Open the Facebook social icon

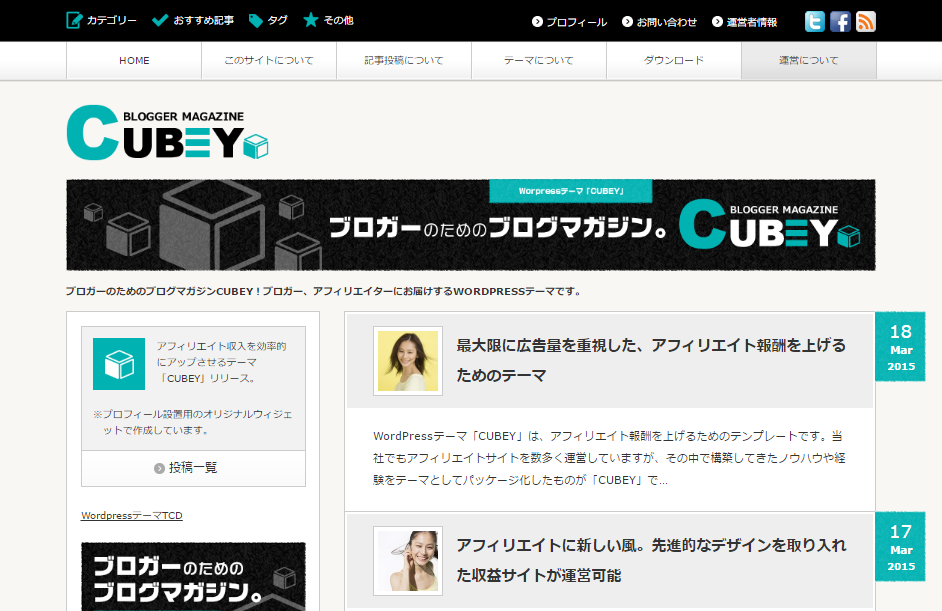[840, 21]
